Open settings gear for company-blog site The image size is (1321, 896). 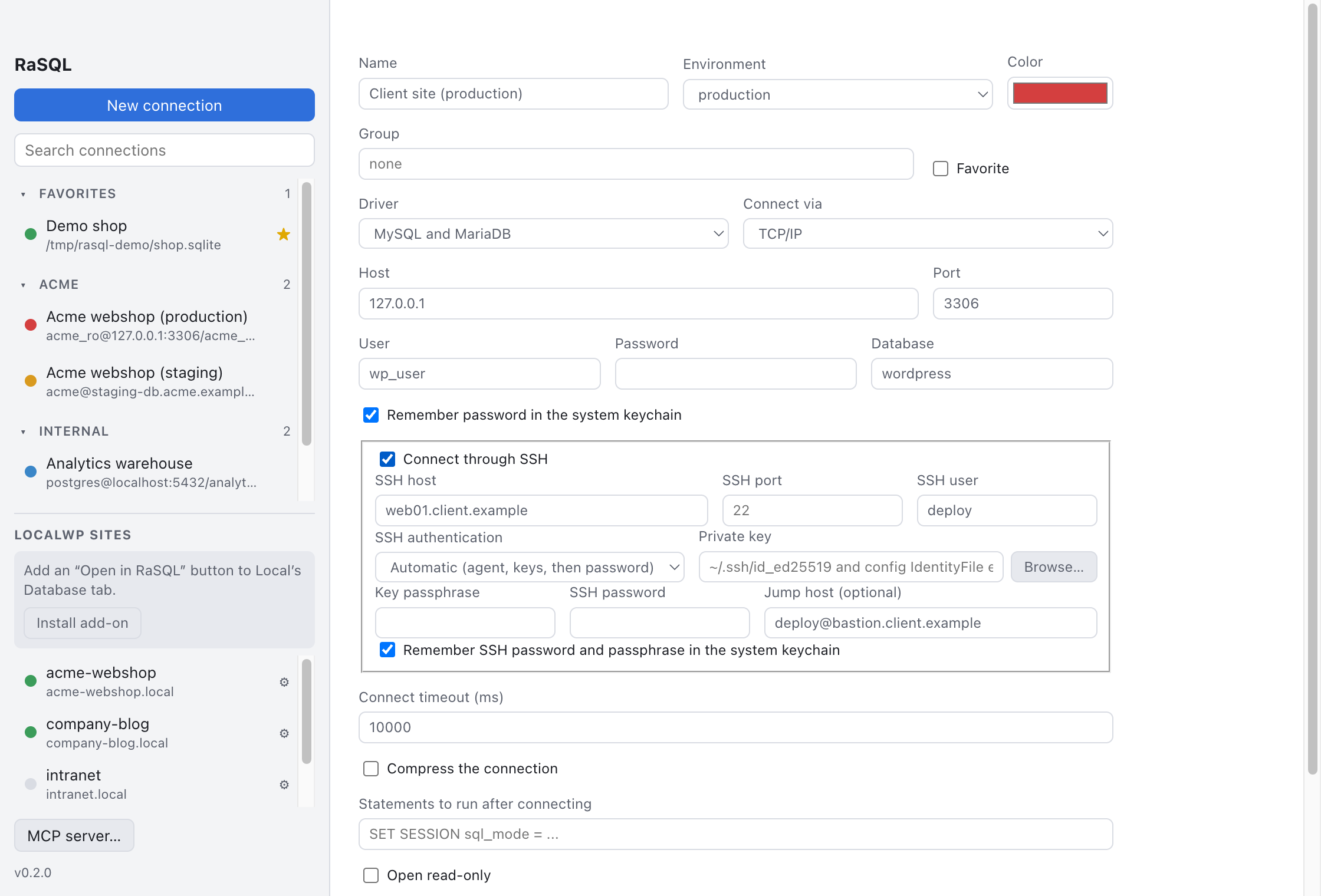(284, 733)
